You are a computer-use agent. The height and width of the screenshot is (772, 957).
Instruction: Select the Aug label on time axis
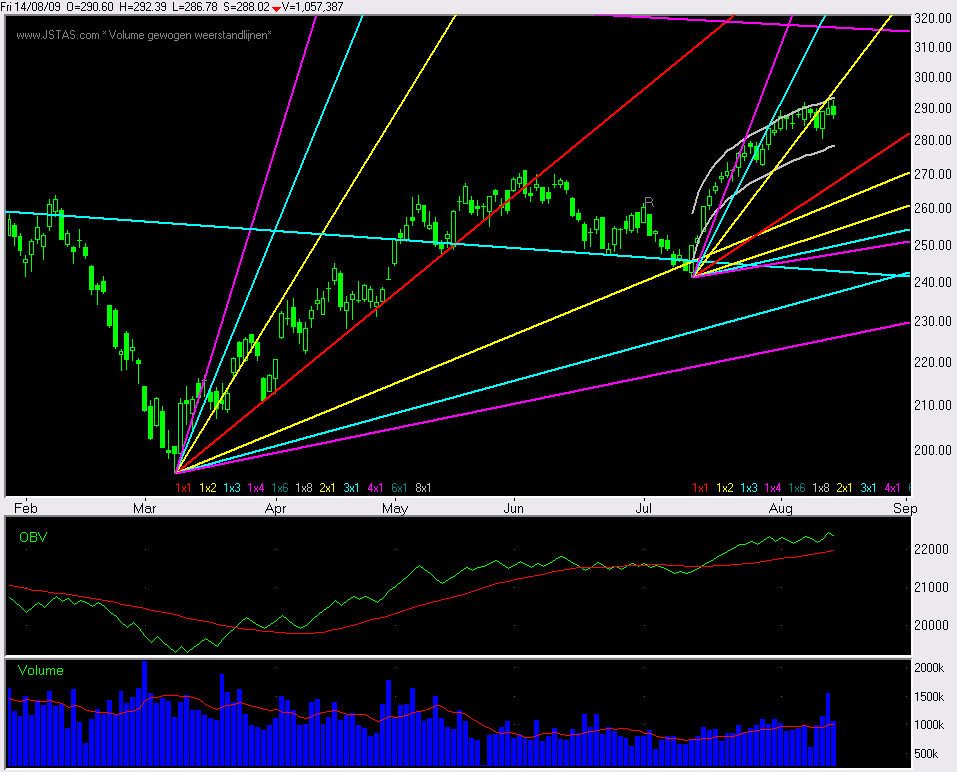click(x=782, y=508)
